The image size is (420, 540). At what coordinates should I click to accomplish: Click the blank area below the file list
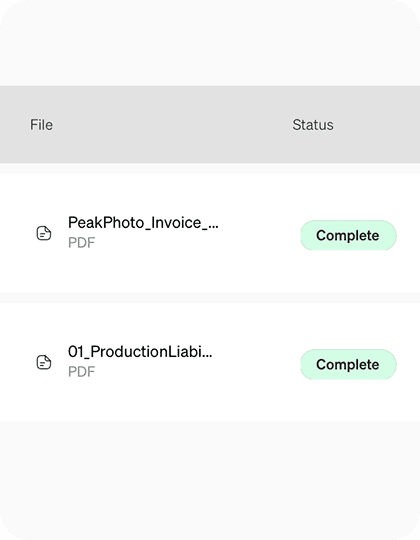210,480
